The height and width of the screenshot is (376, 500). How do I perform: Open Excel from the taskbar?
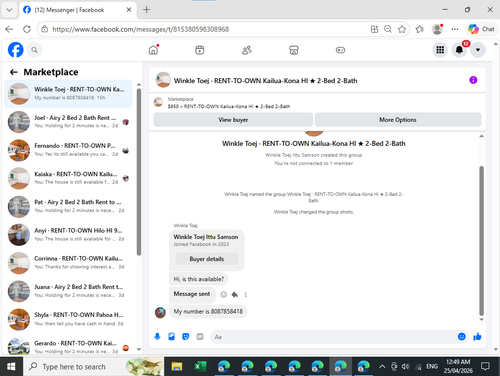click(200, 367)
